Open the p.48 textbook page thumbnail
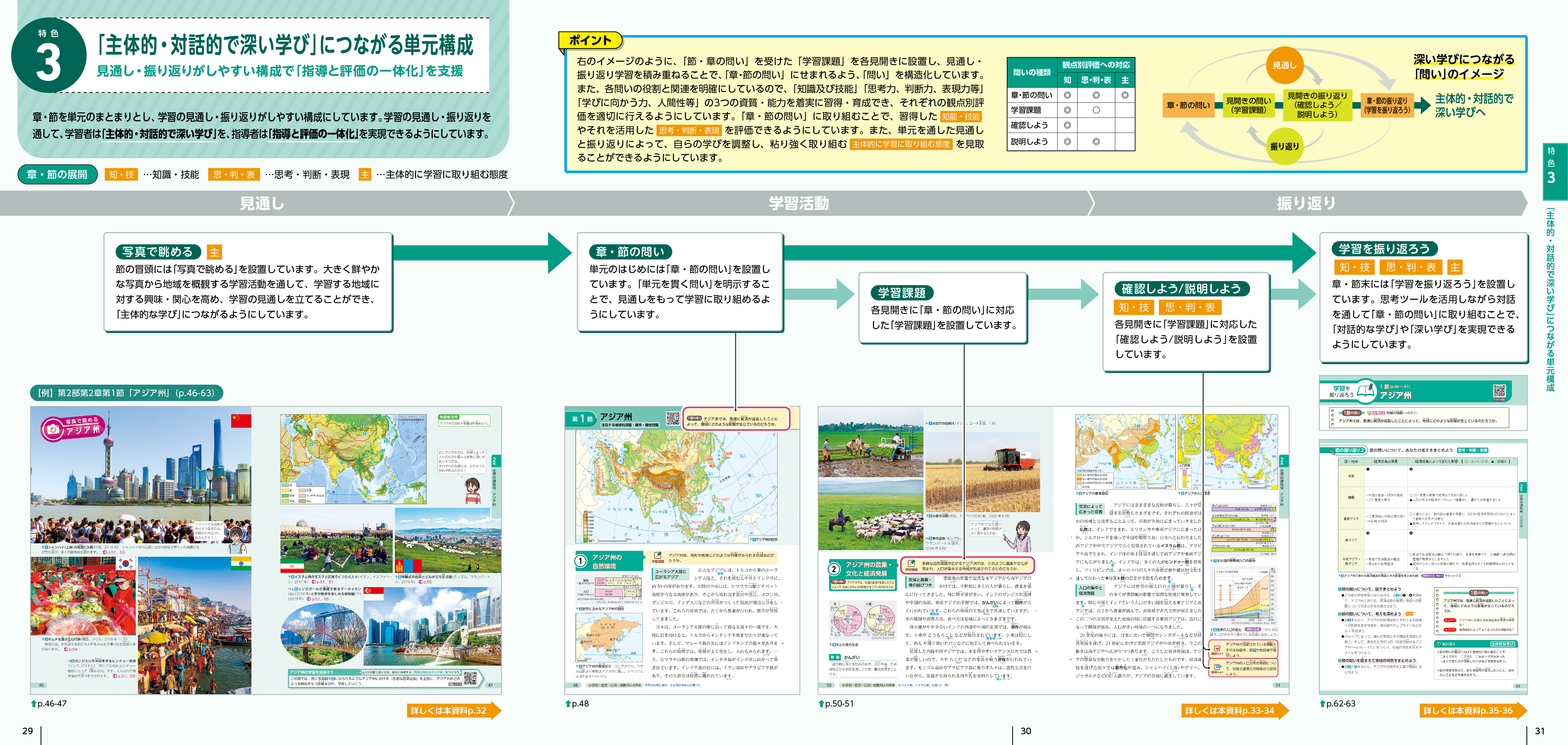 click(682, 551)
